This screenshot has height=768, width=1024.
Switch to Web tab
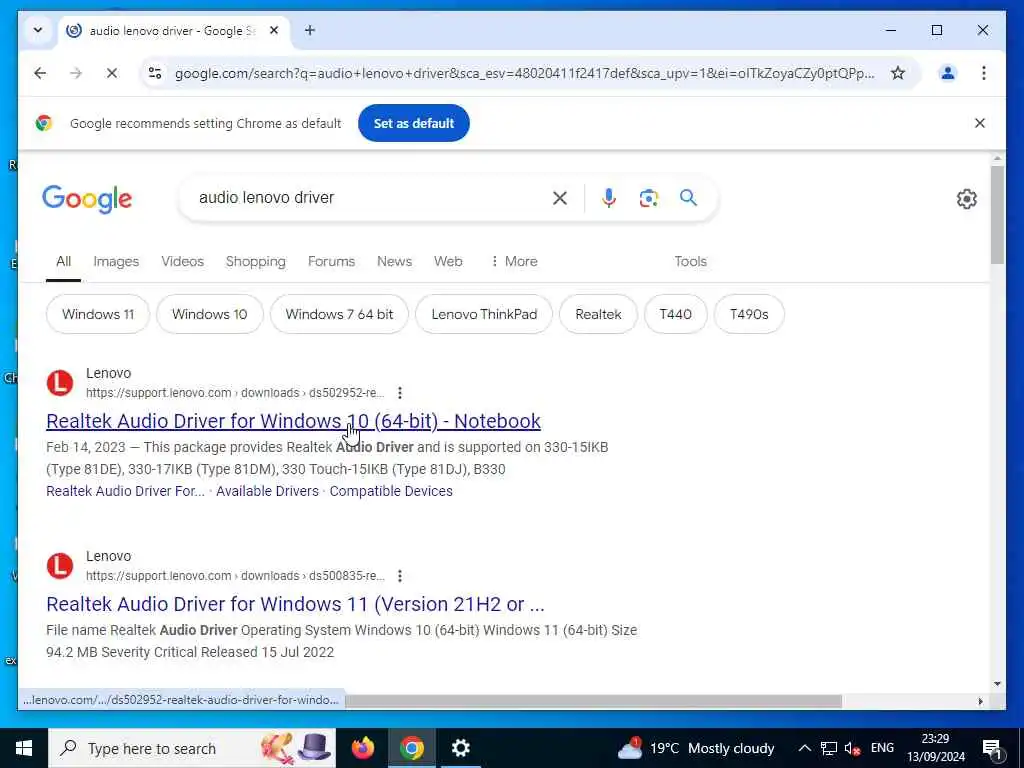[x=448, y=261]
